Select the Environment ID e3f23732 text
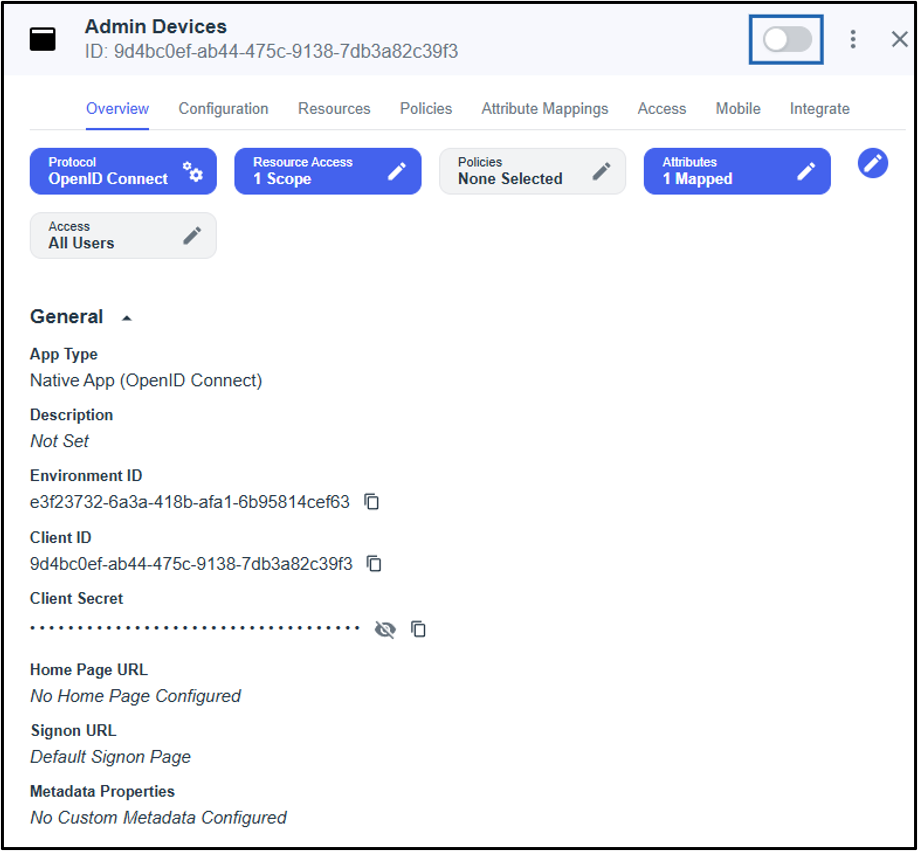Viewport: 918px width, 851px height. (190, 502)
